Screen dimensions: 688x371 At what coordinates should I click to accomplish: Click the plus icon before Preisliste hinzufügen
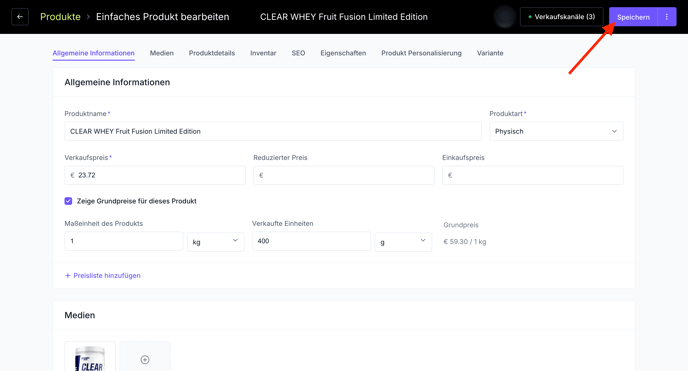click(x=68, y=275)
